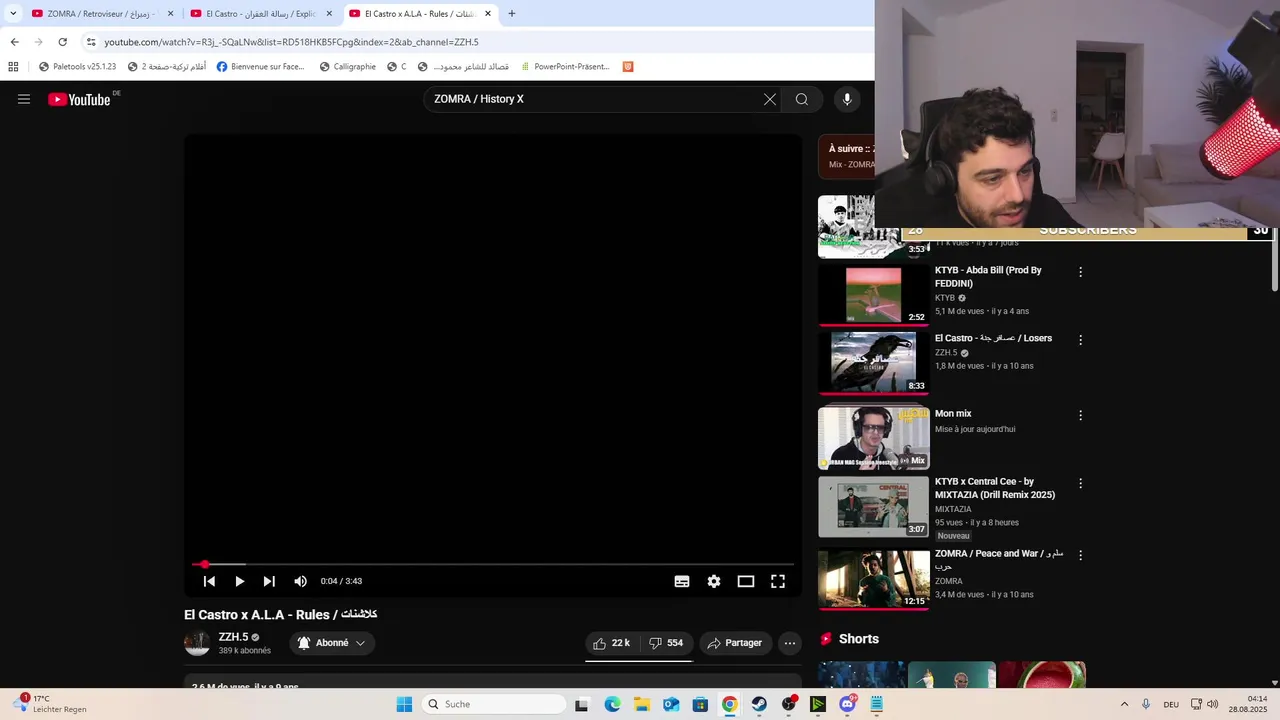The width and height of the screenshot is (1280, 720).
Task: Focus the browser address bar URL
Action: 291,42
